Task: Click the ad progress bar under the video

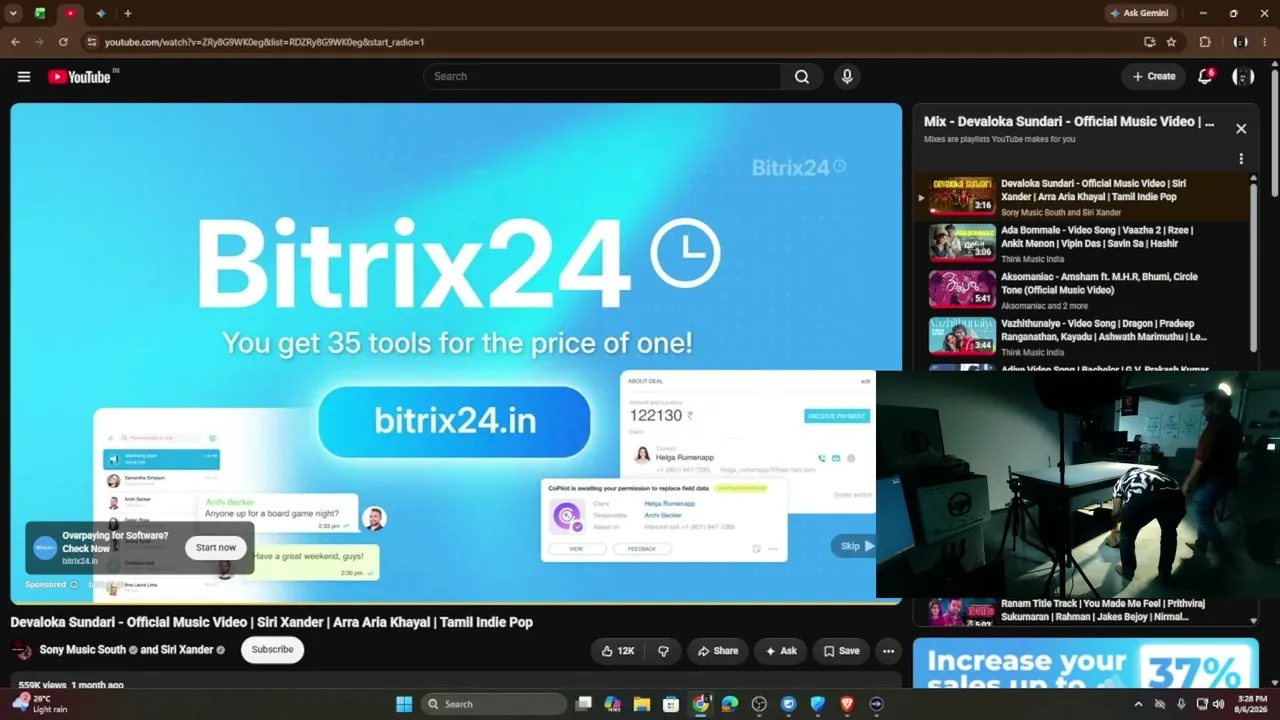Action: (456, 603)
